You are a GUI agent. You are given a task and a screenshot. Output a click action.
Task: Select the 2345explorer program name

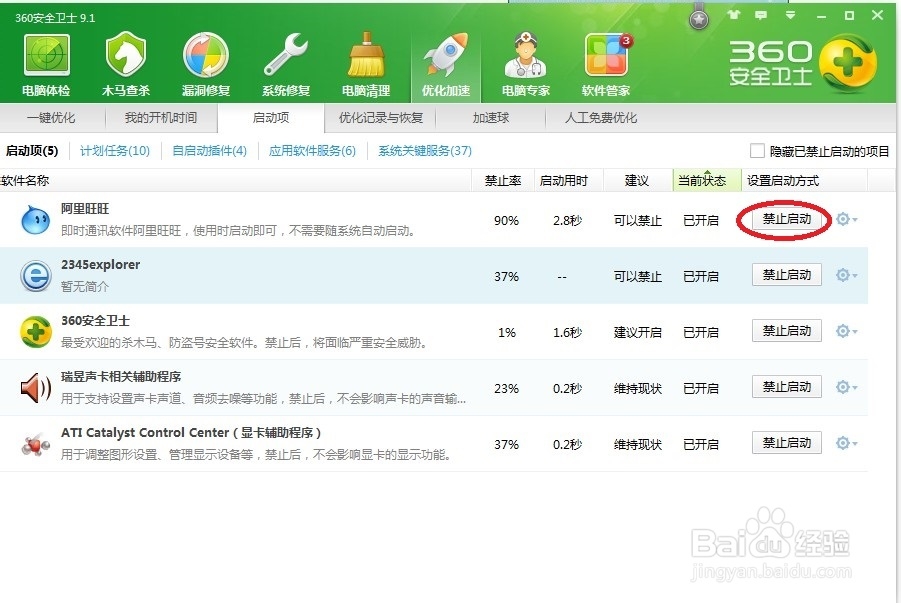tap(101, 264)
